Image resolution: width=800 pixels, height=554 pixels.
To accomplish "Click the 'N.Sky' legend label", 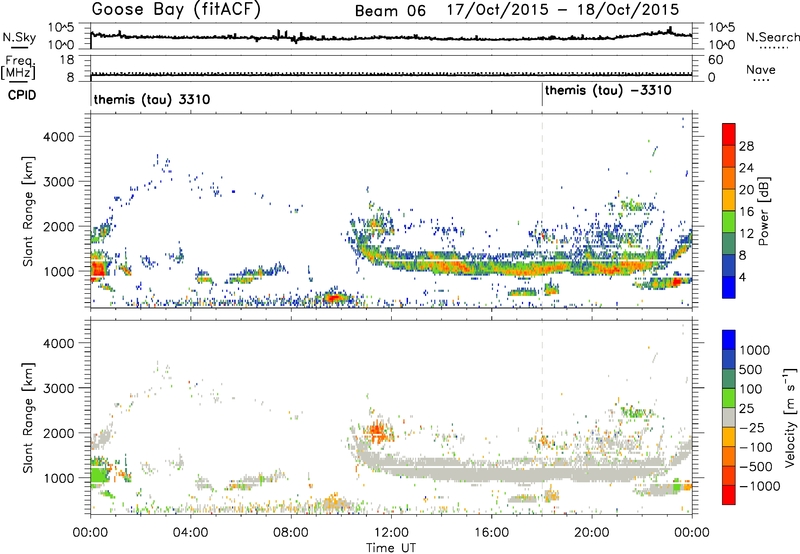I will point(19,37).
